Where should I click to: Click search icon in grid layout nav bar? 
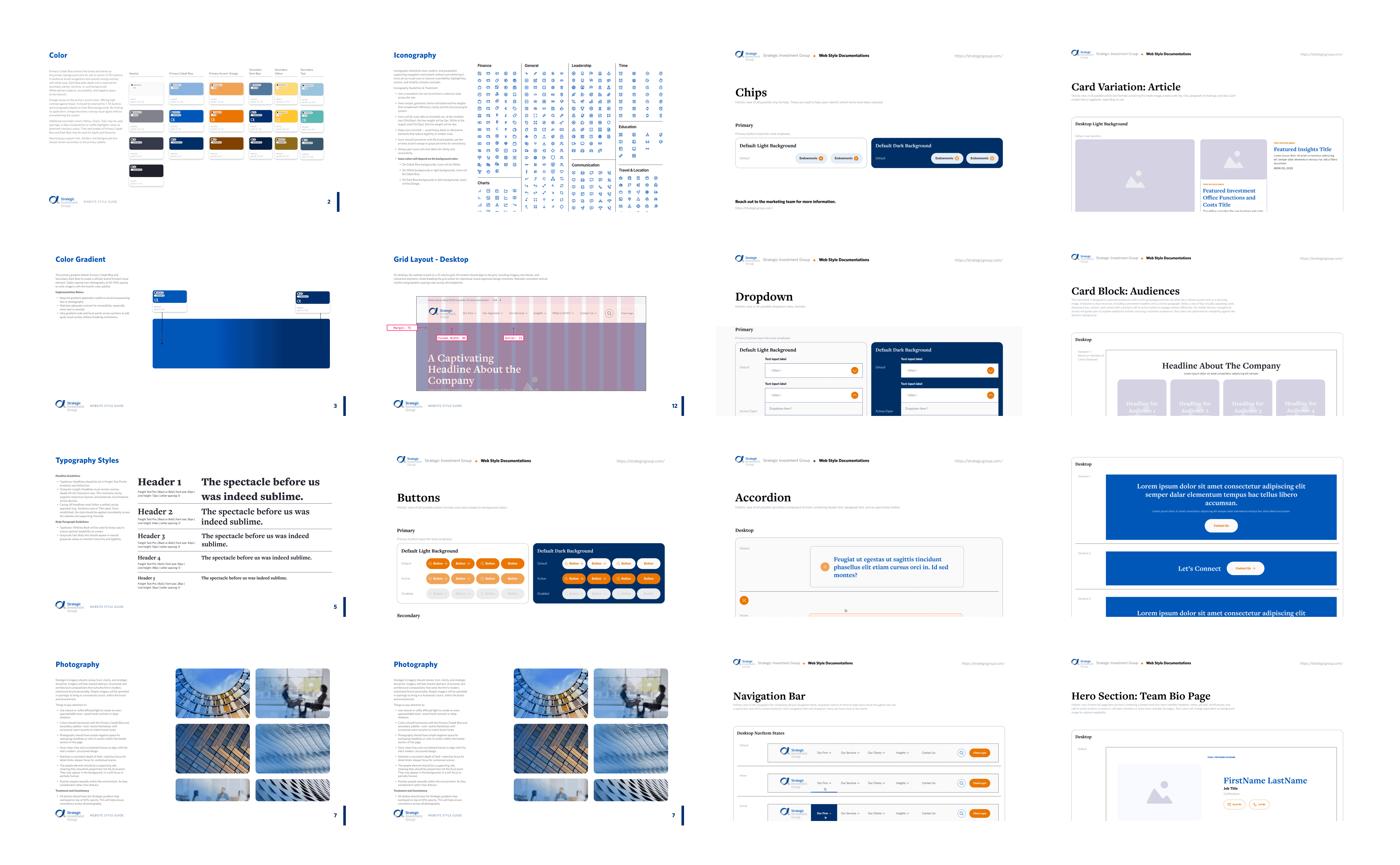click(x=609, y=313)
